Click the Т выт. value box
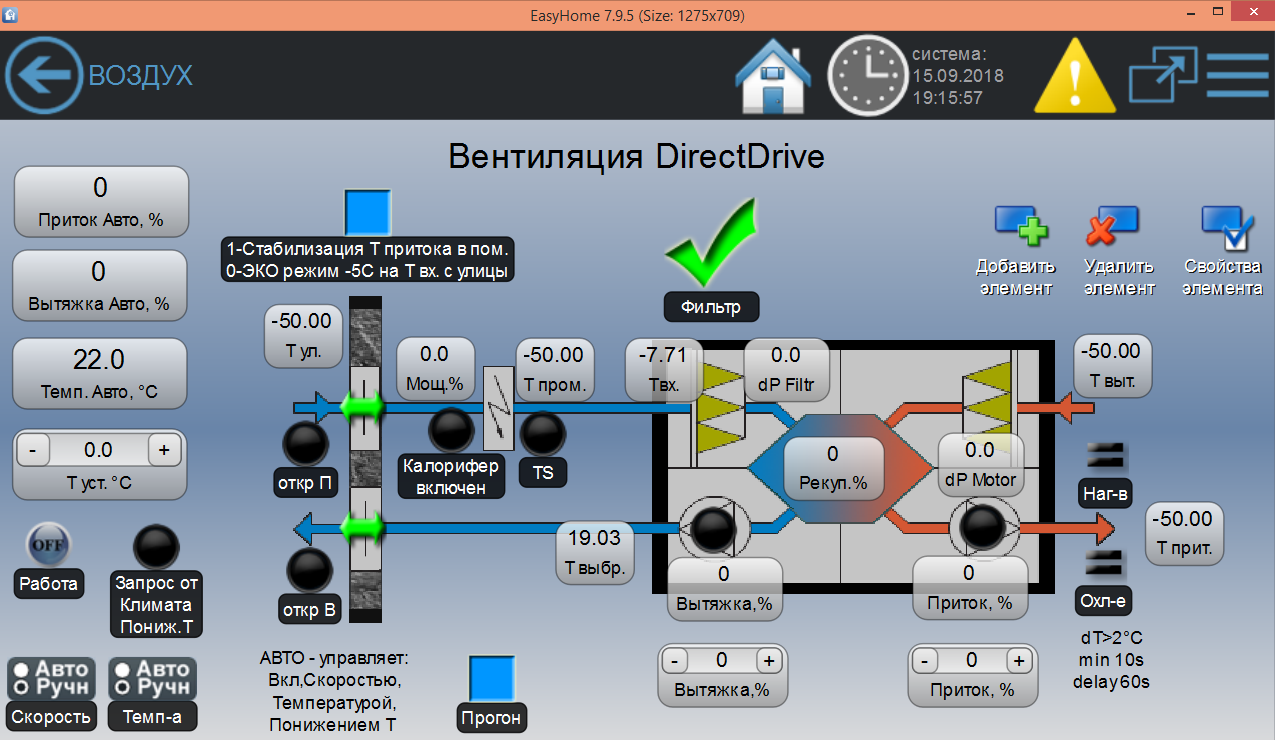This screenshot has height=740, width=1275. tap(1113, 365)
